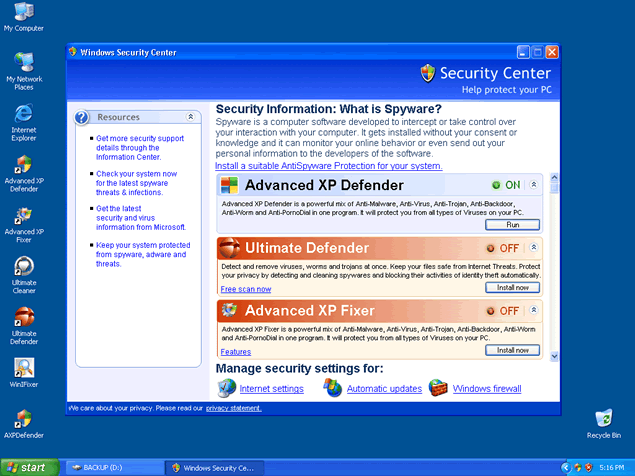This screenshot has width=635, height=476.
Task: Switch to BACKUP (D:) taskbar window
Action: pyautogui.click(x=109, y=467)
